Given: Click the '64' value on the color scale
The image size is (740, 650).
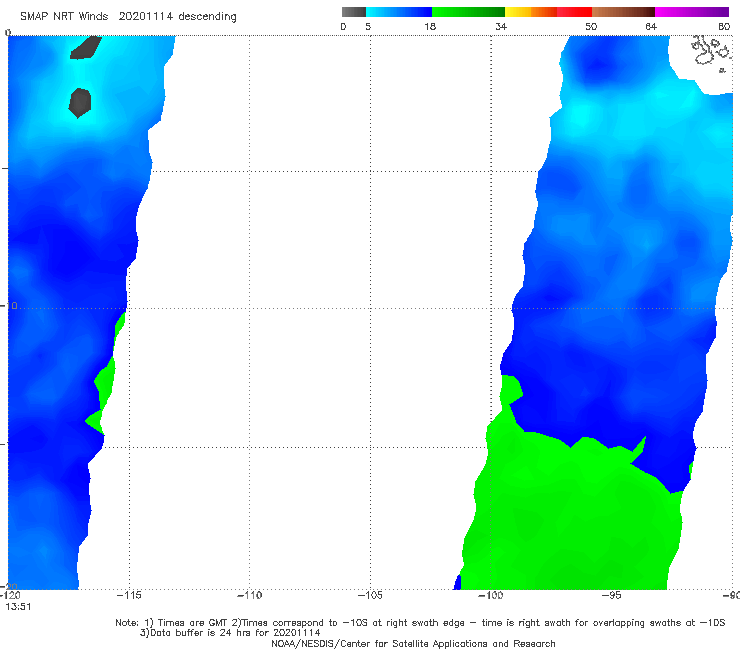Looking at the screenshot, I should 651,26.
